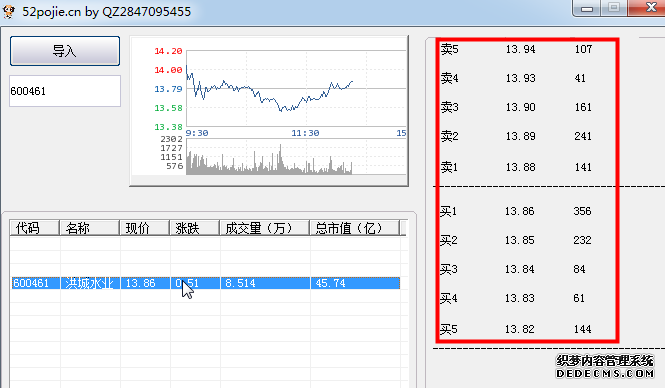
Task: Click the sell price 13.94
Action: [521, 49]
